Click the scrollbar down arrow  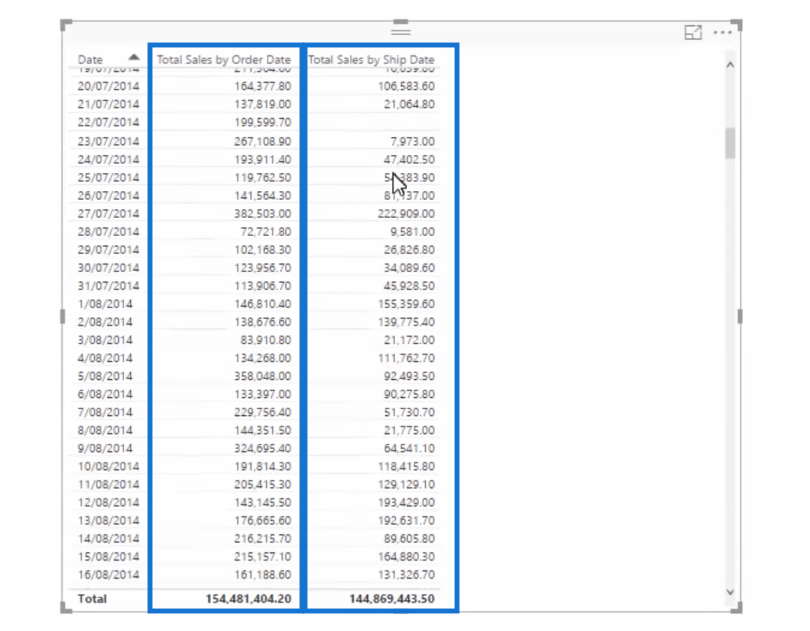click(730, 592)
